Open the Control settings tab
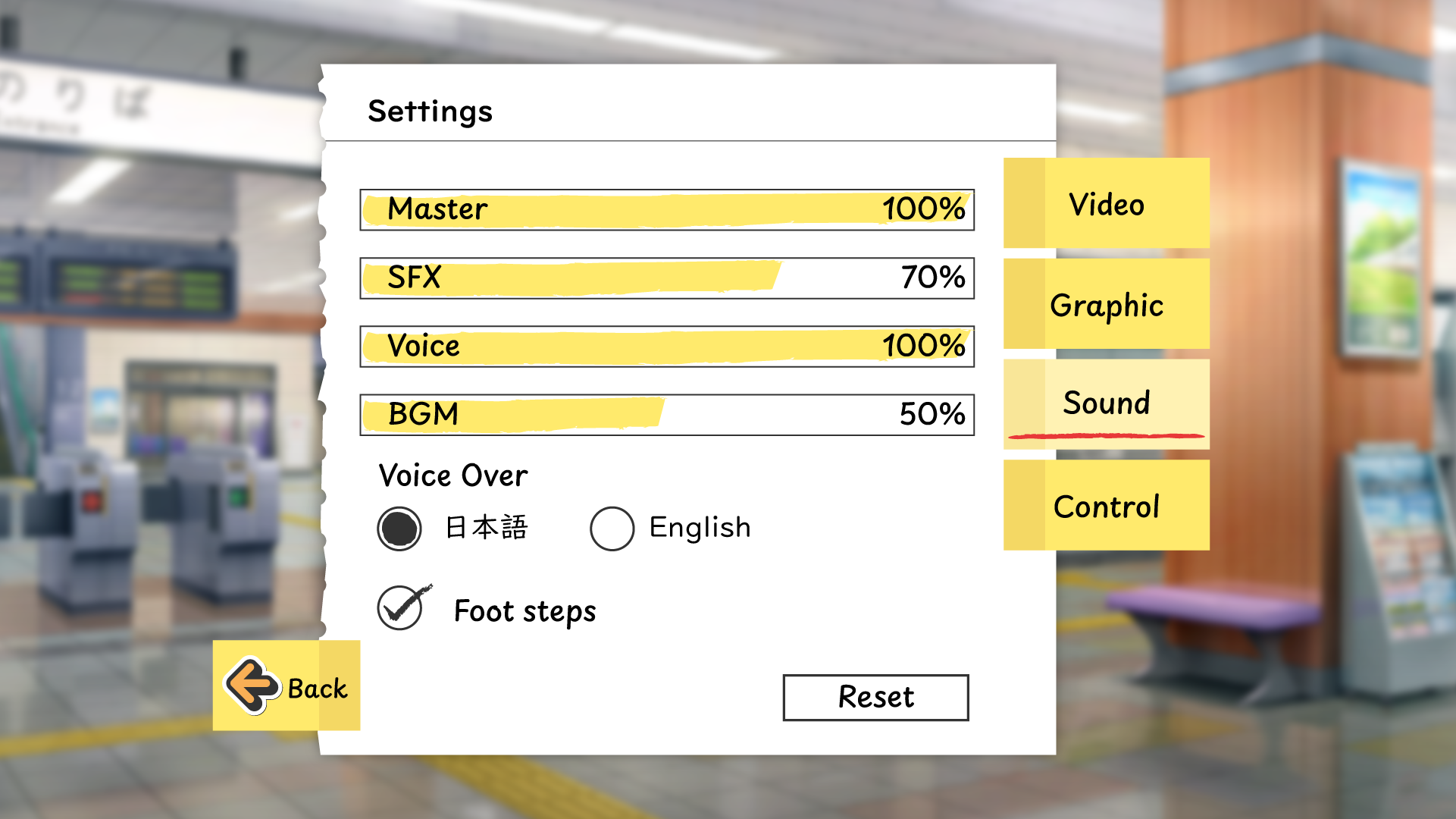 pos(1106,505)
